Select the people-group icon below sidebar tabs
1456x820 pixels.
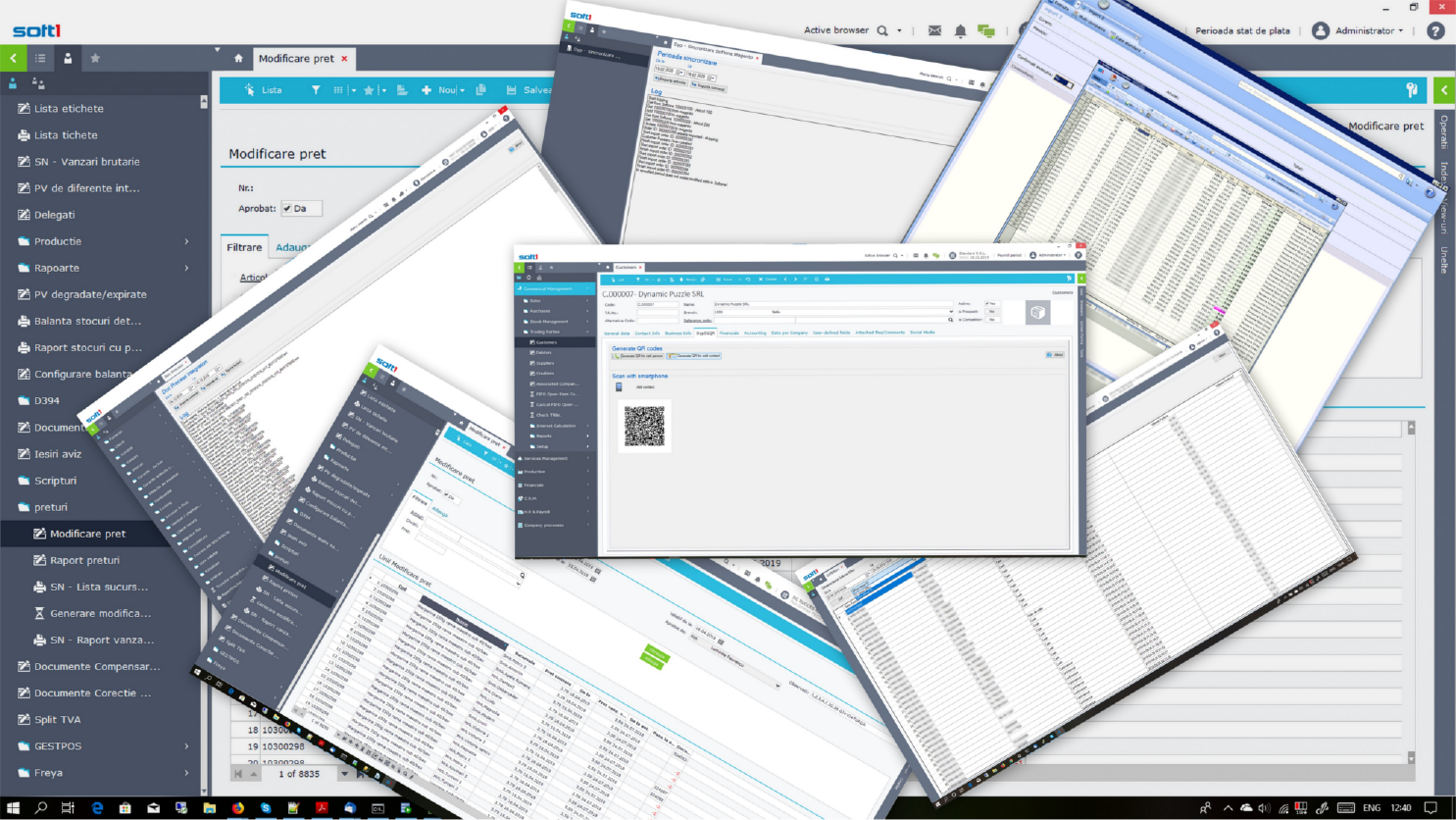pyautogui.click(x=38, y=83)
